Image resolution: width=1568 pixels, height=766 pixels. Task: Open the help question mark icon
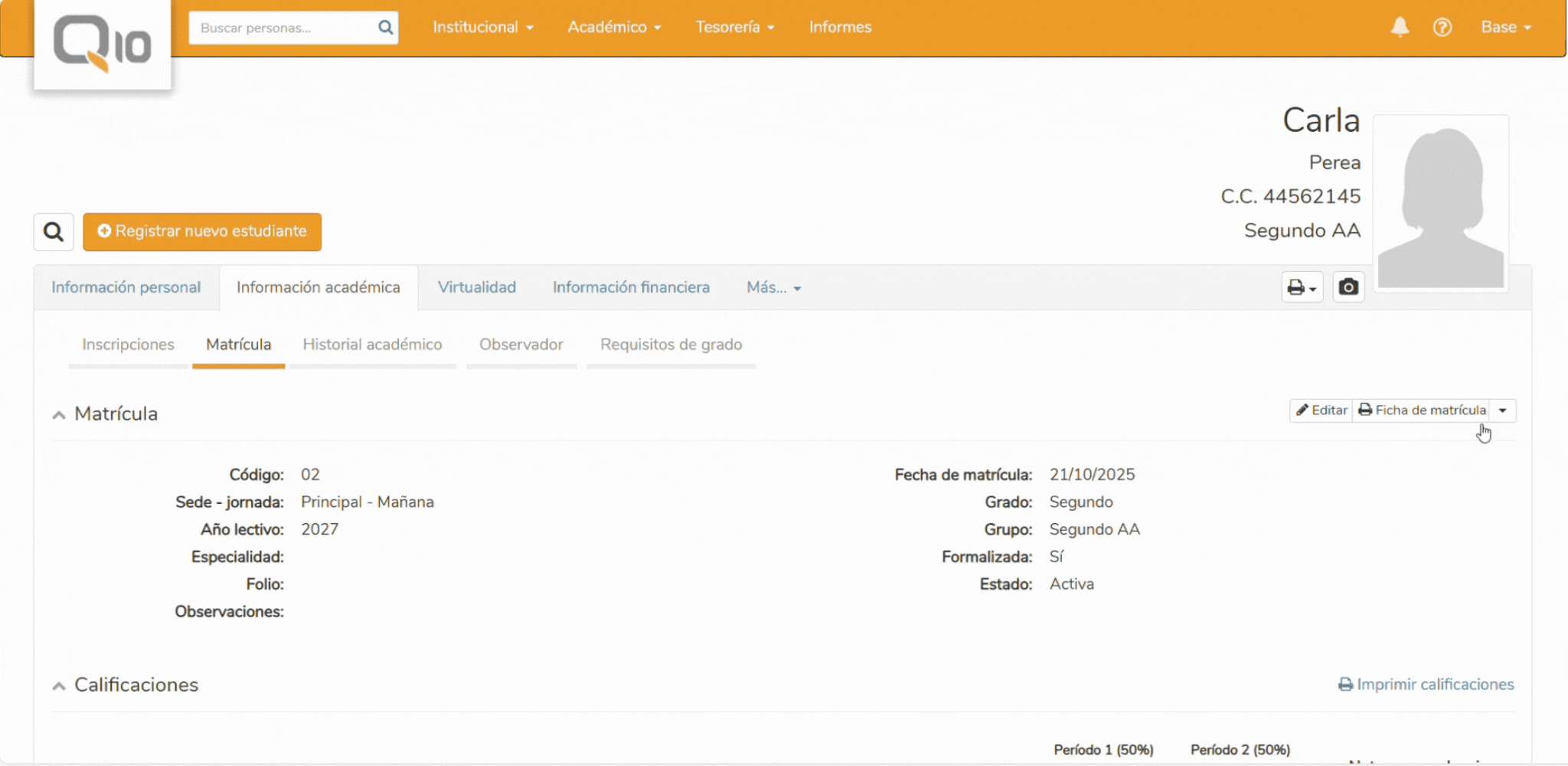[1442, 27]
